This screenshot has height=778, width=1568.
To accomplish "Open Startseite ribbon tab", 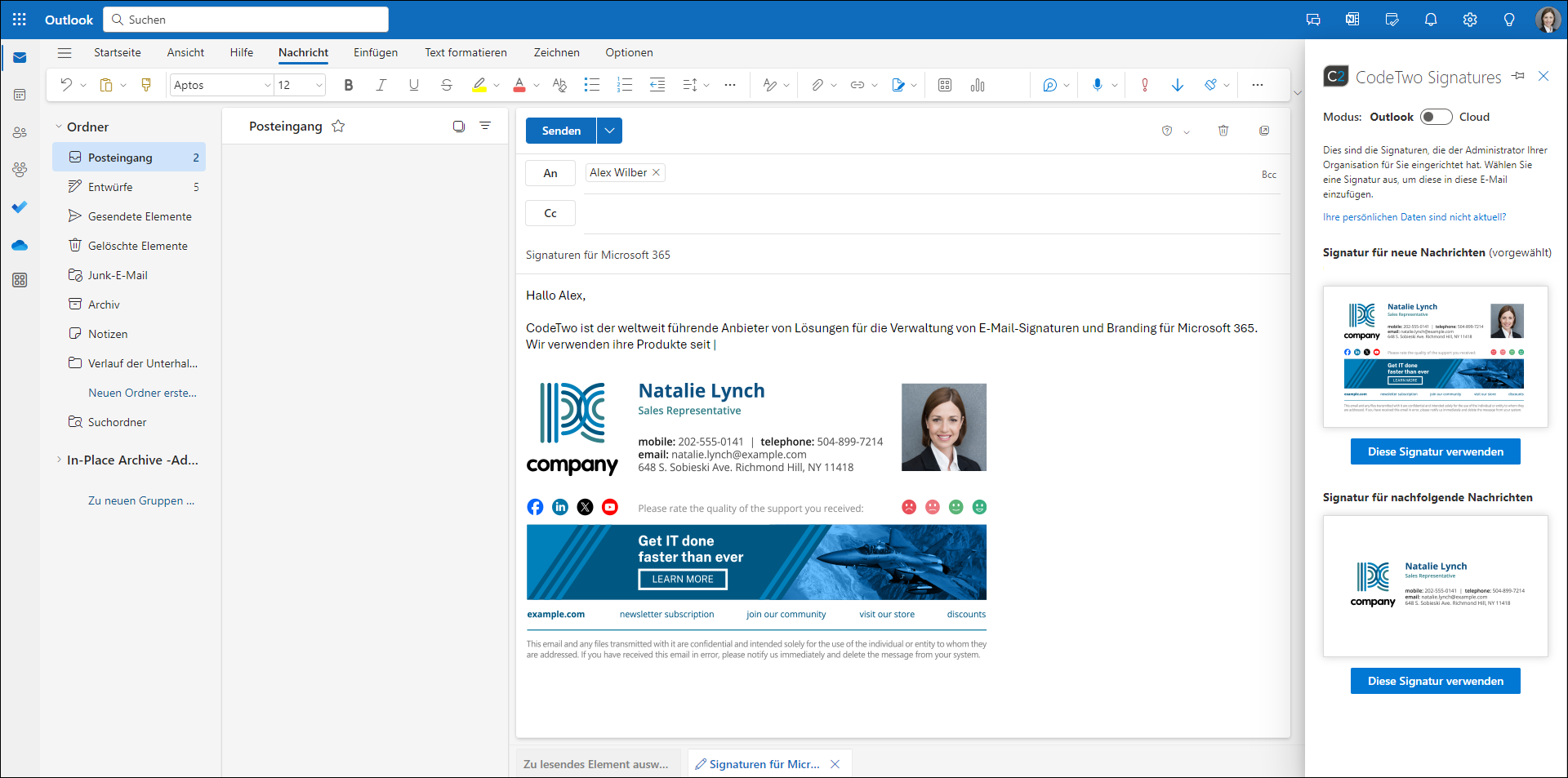I will pyautogui.click(x=118, y=52).
